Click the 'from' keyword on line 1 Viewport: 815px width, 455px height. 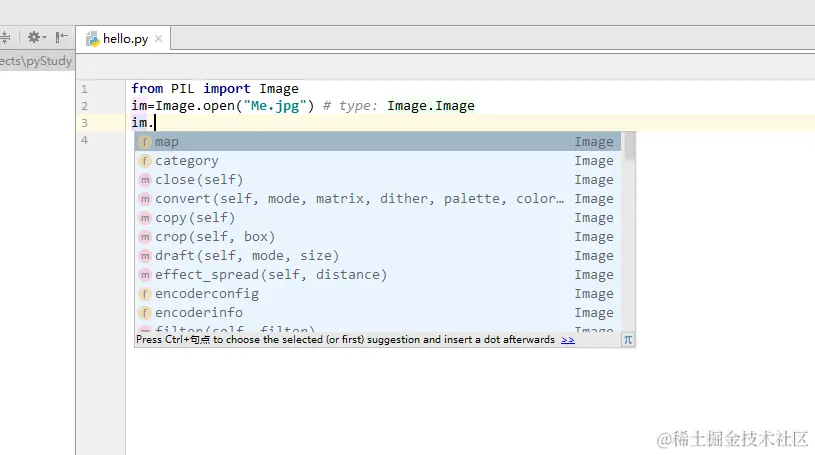tap(147, 89)
